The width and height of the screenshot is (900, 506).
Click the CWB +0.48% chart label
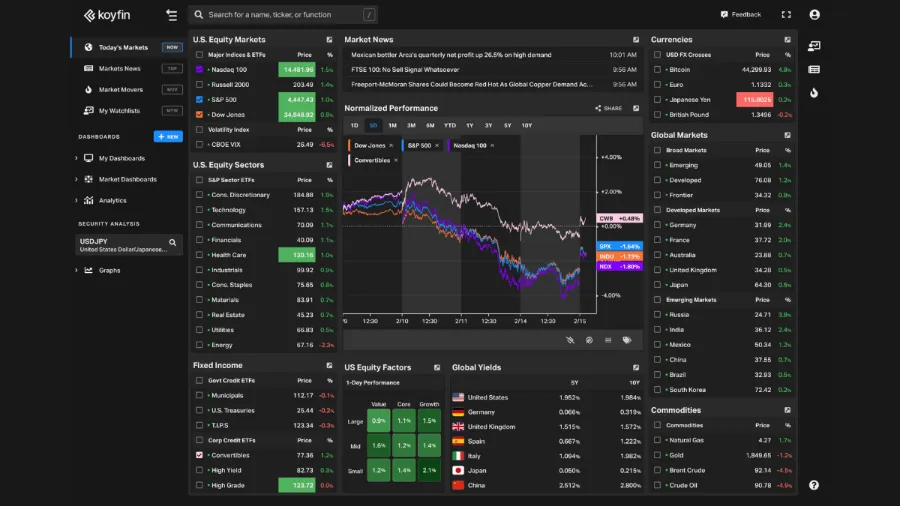(x=619, y=219)
